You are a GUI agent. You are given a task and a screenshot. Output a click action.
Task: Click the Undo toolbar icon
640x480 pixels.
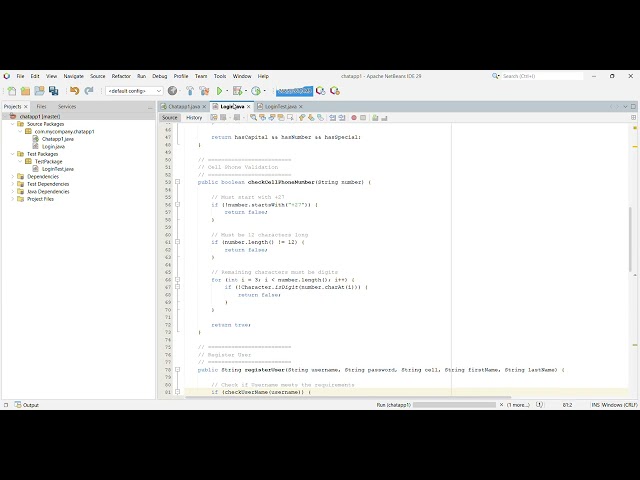[x=74, y=91]
